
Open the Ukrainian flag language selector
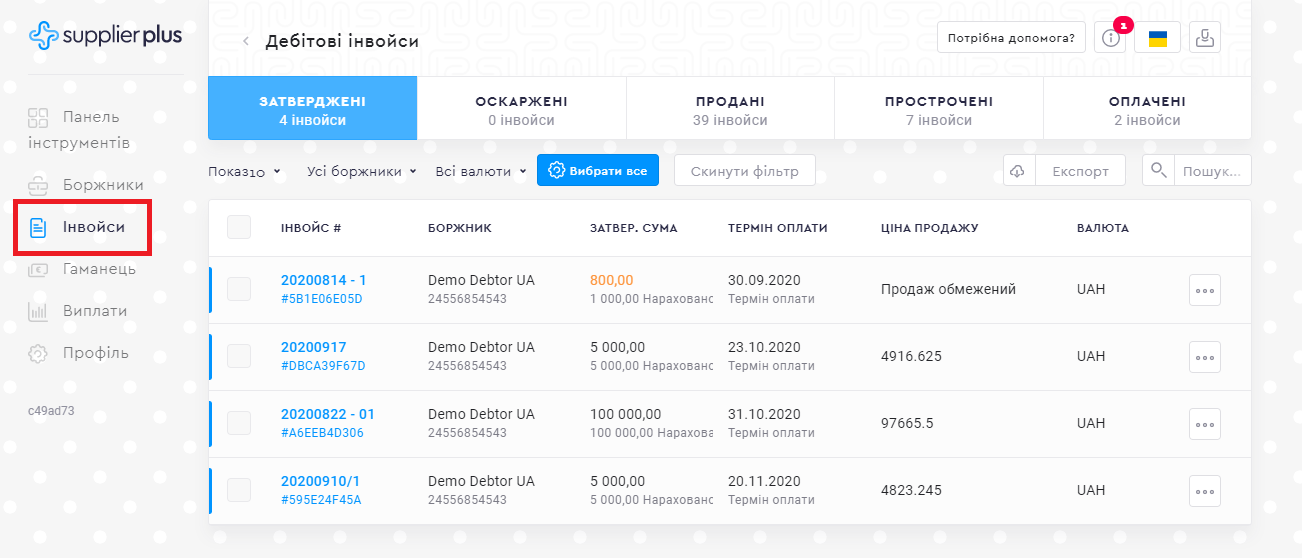point(1157,38)
